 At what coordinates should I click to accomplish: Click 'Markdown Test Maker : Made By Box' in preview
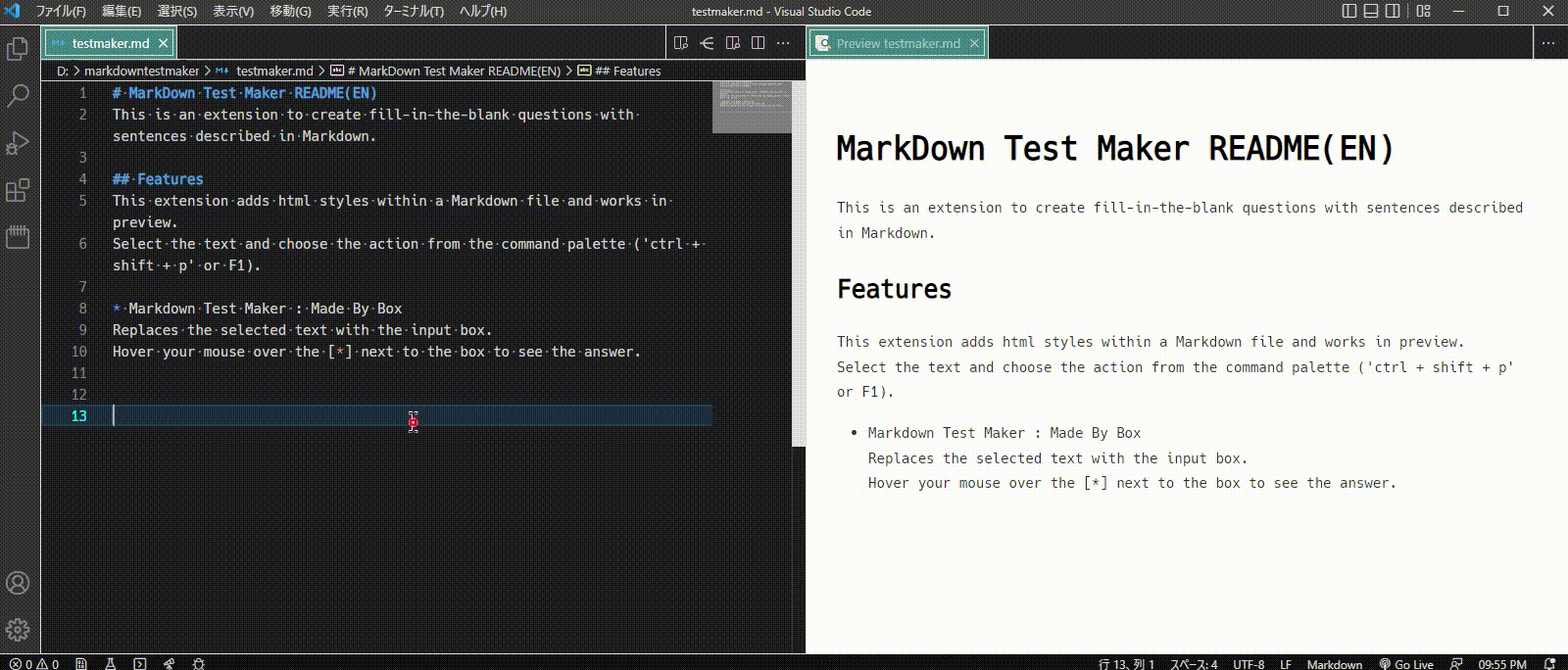coord(1004,432)
